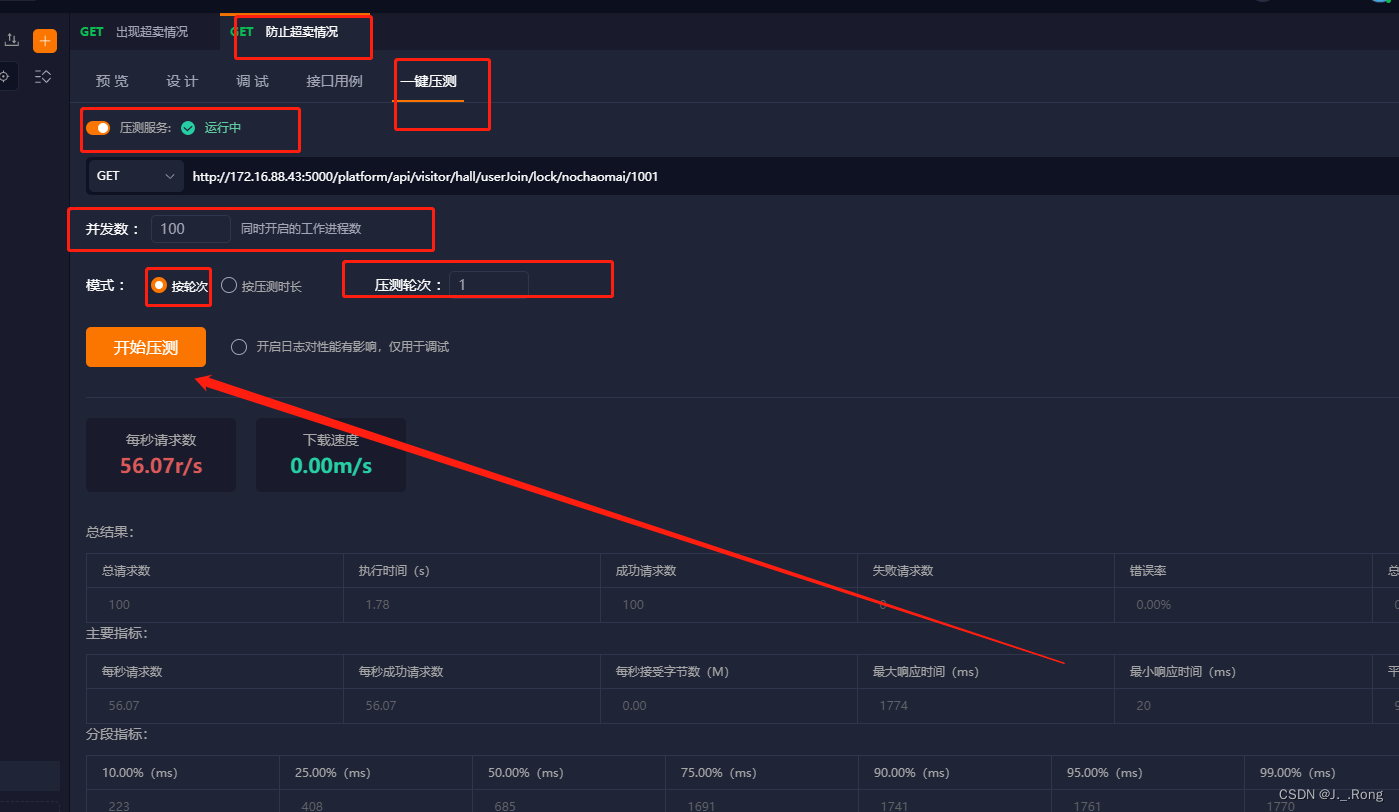
Task: Click the 分段指标 section label
Action: click(x=116, y=734)
